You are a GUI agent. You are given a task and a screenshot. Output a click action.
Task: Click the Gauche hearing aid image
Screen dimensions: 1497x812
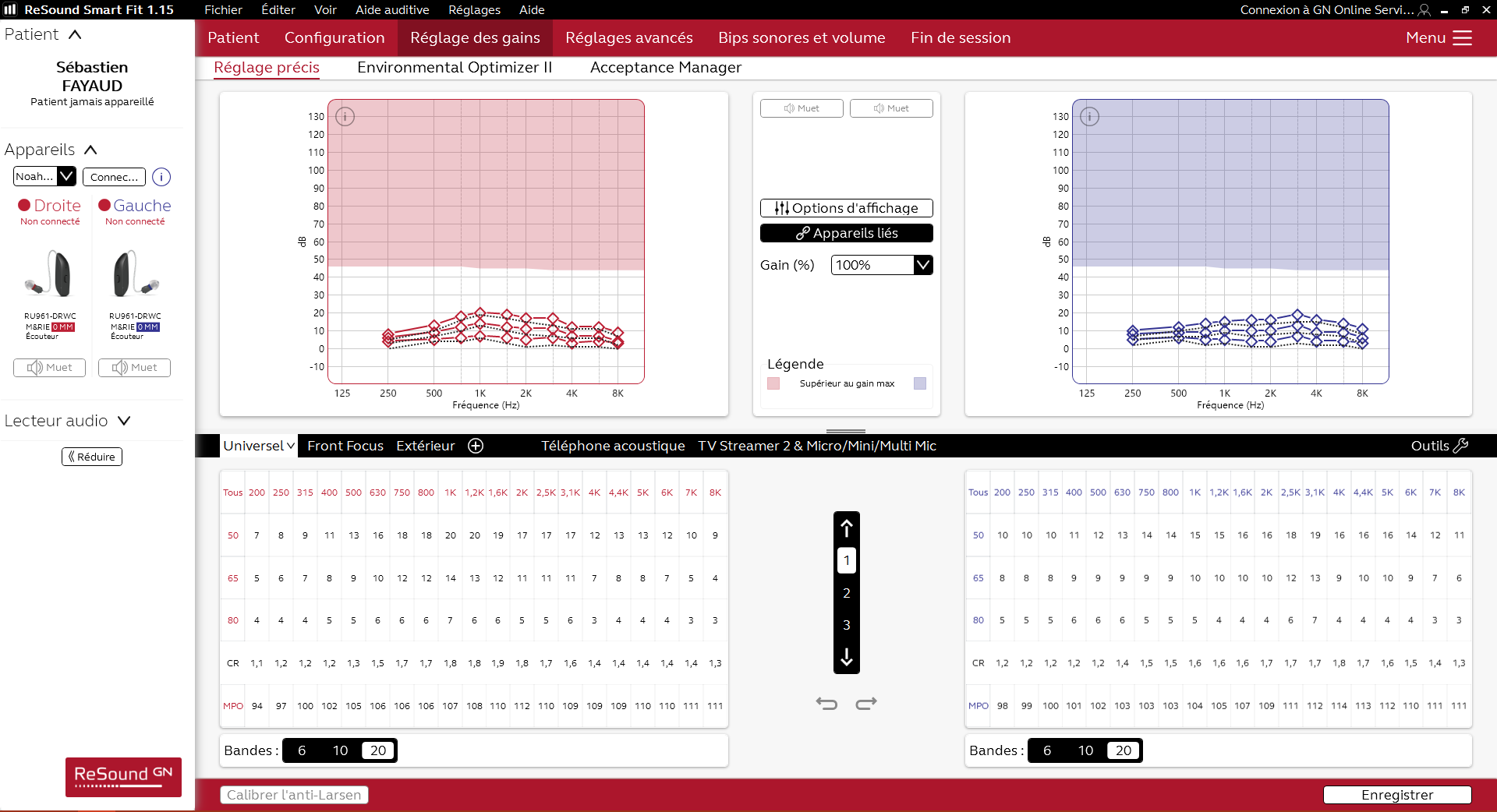[136, 274]
